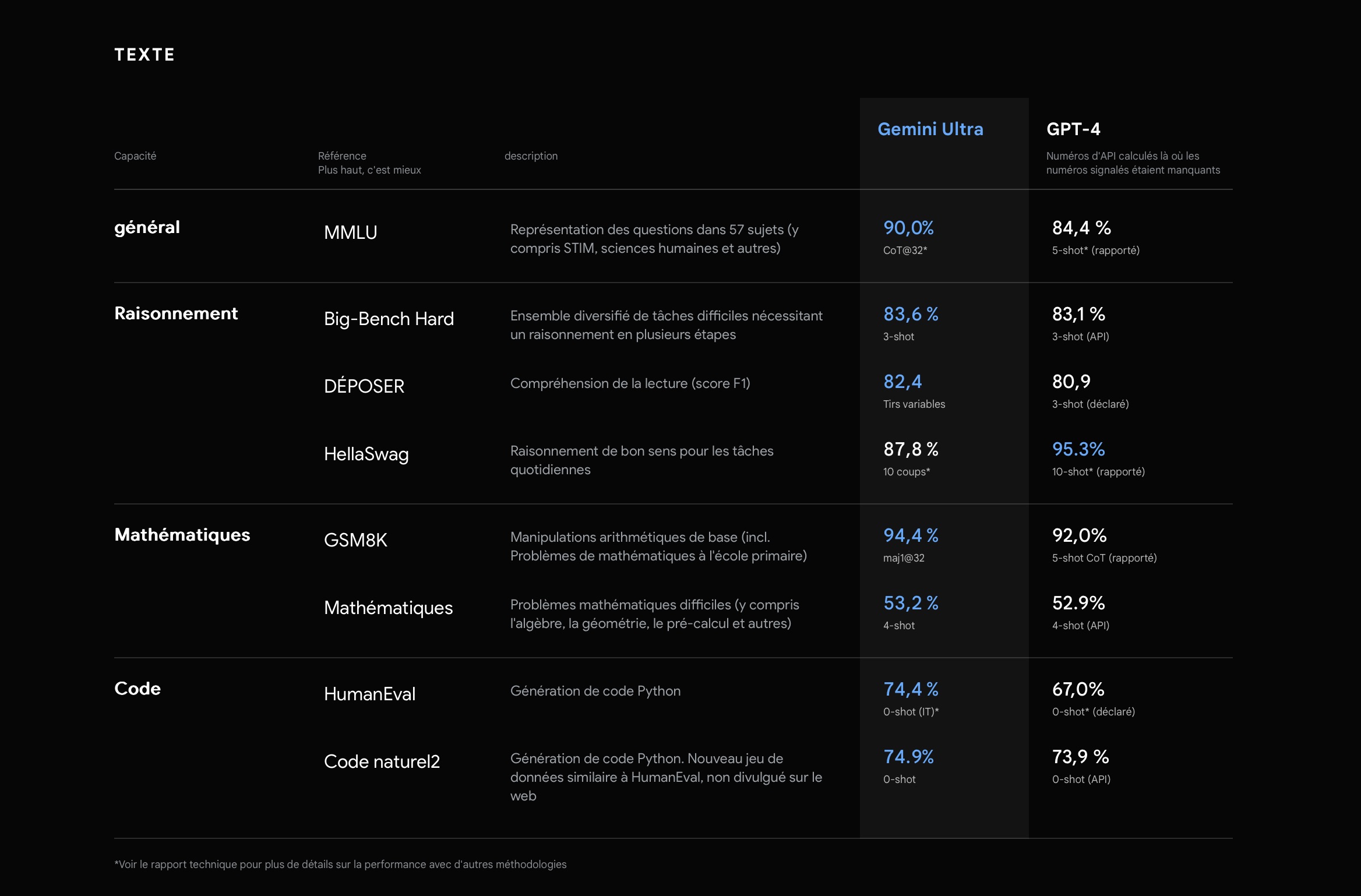Click the GPT-4 column header

[x=1073, y=129]
